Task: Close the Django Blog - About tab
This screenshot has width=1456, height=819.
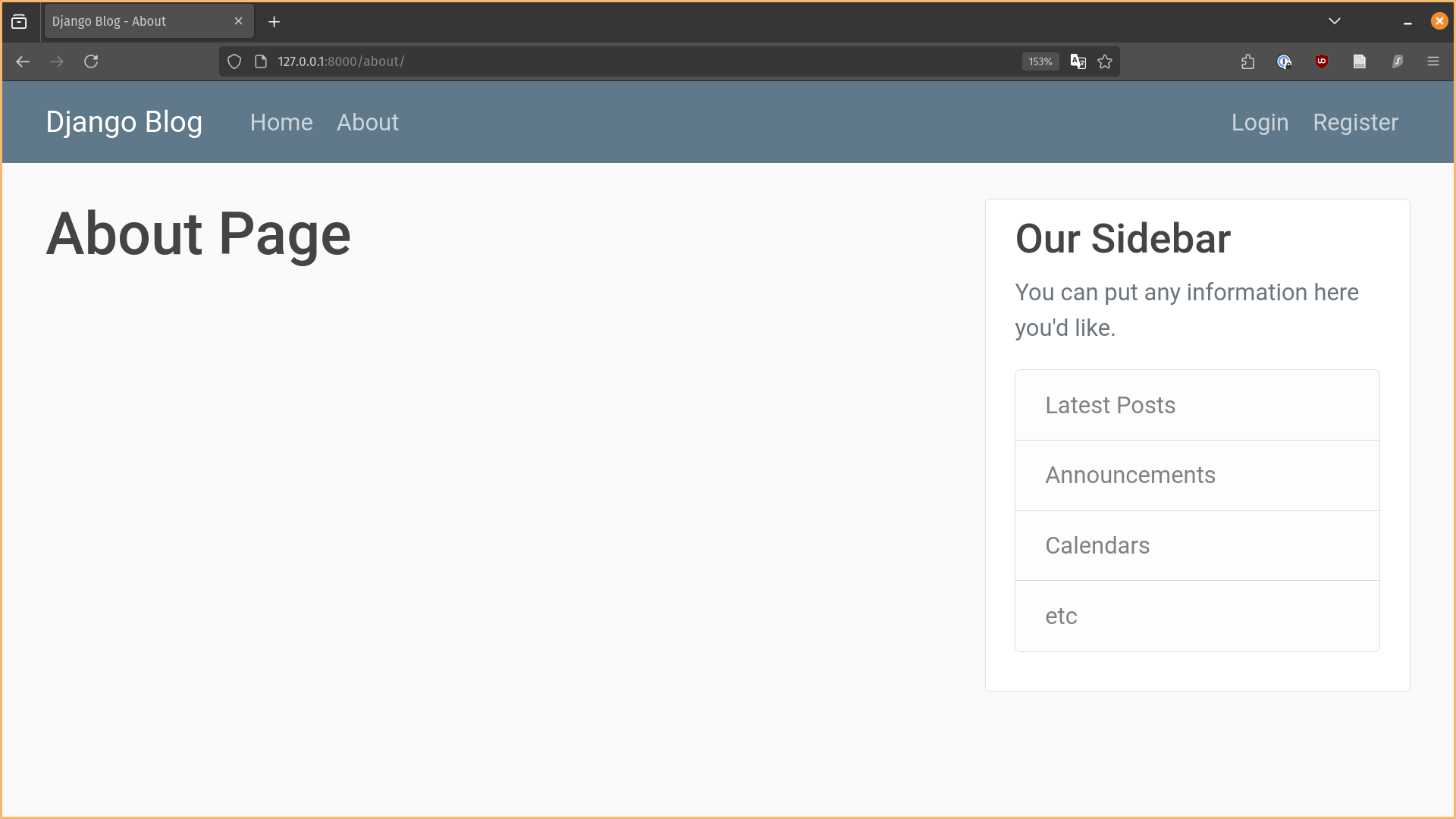Action: click(x=238, y=21)
